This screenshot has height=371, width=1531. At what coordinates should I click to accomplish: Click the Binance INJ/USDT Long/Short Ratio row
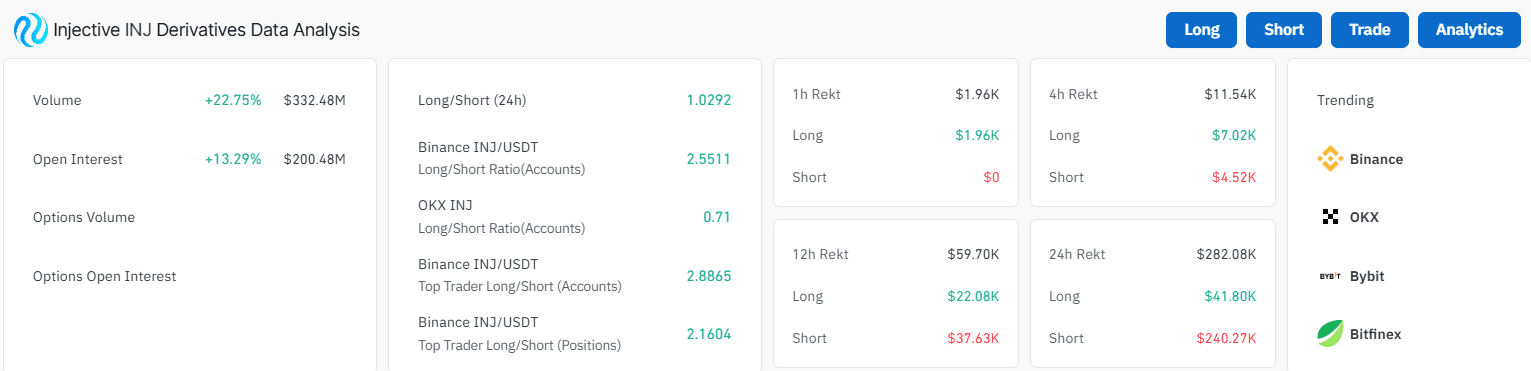coord(574,158)
